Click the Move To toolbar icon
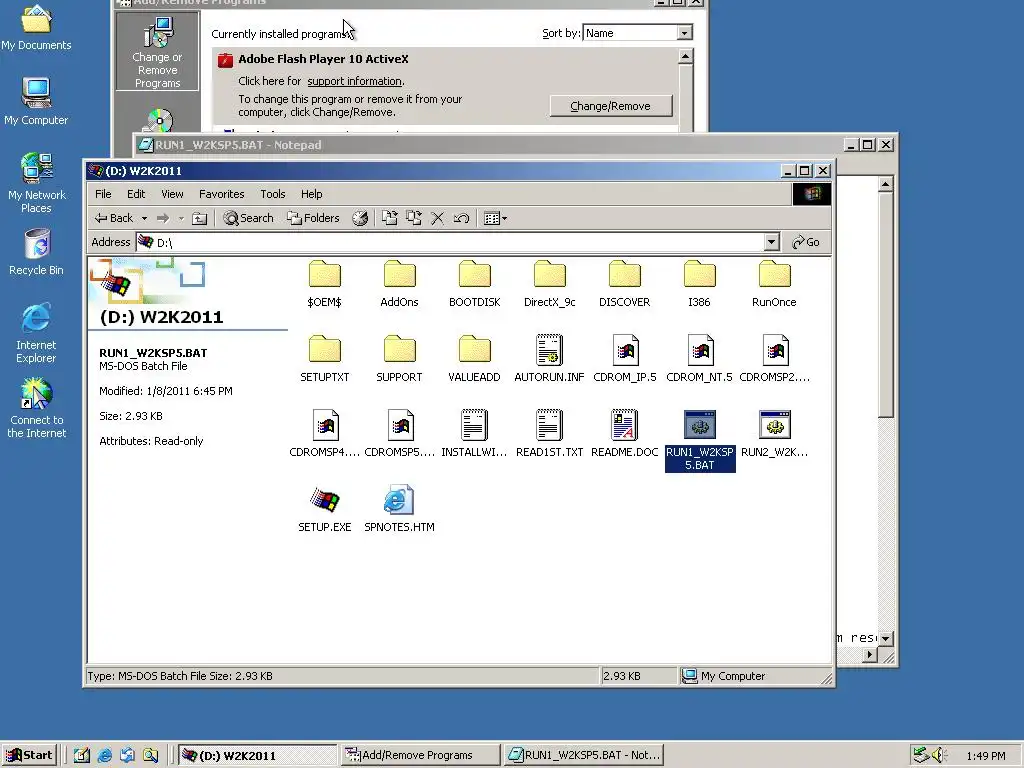This screenshot has width=1024, height=768. tap(390, 219)
